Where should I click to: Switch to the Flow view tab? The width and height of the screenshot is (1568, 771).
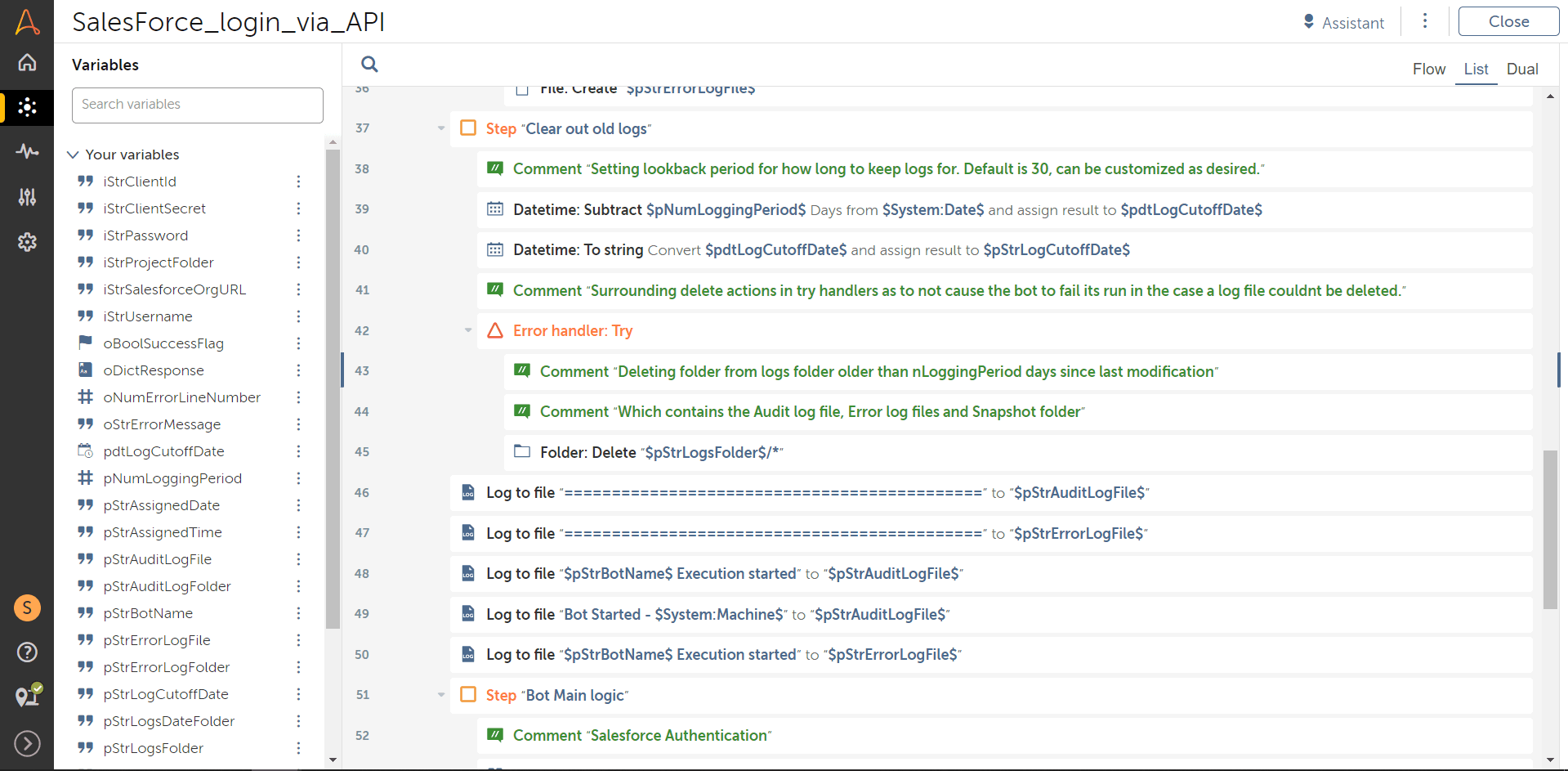1429,69
